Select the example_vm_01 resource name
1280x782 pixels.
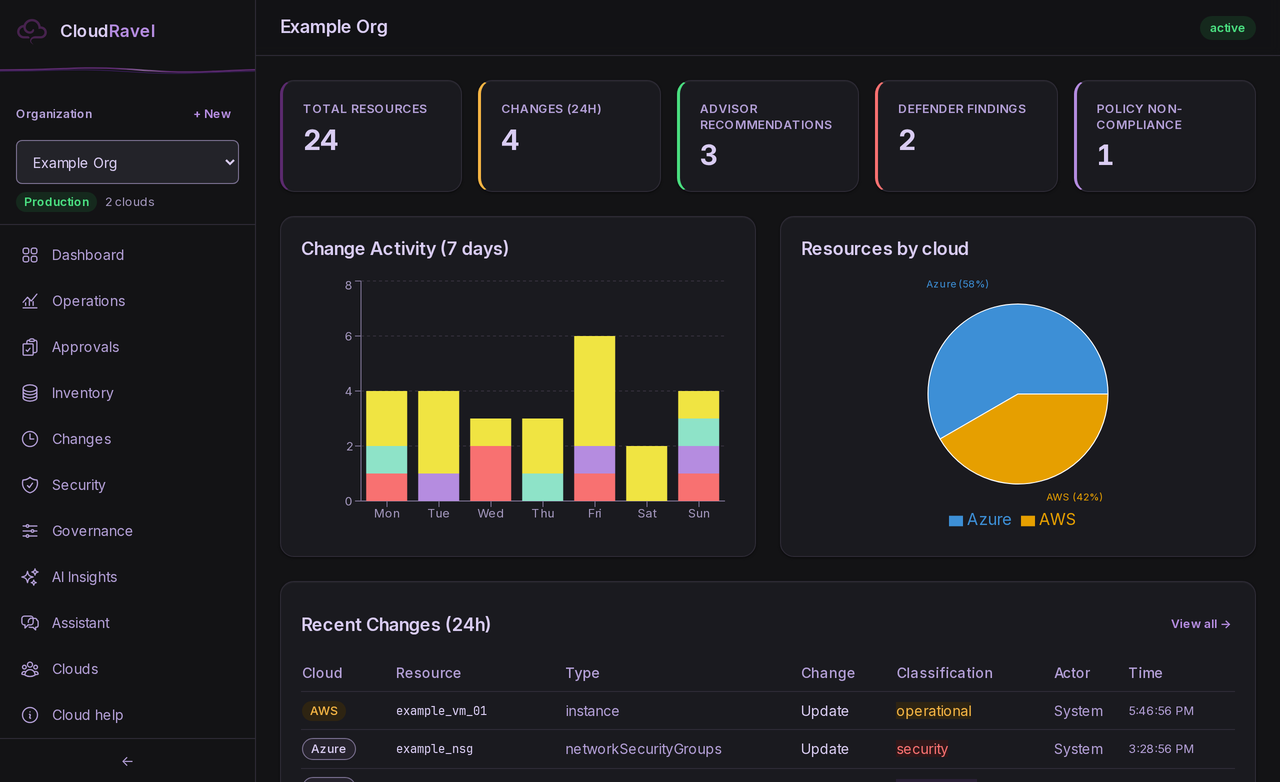441,711
